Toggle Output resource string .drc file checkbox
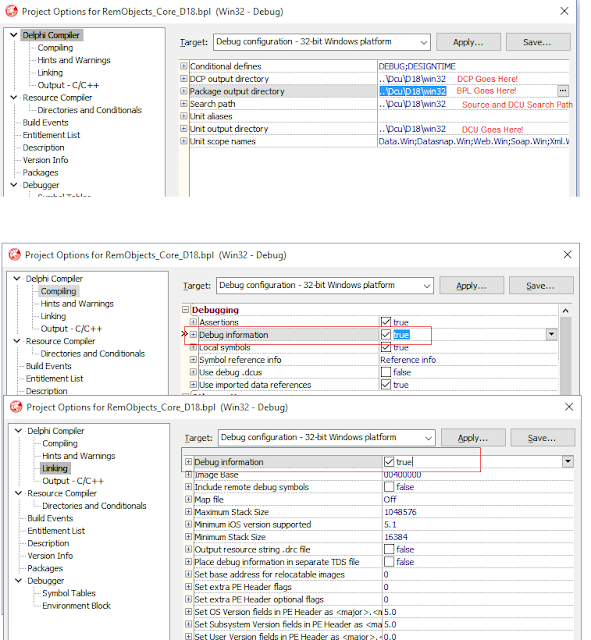 point(389,549)
